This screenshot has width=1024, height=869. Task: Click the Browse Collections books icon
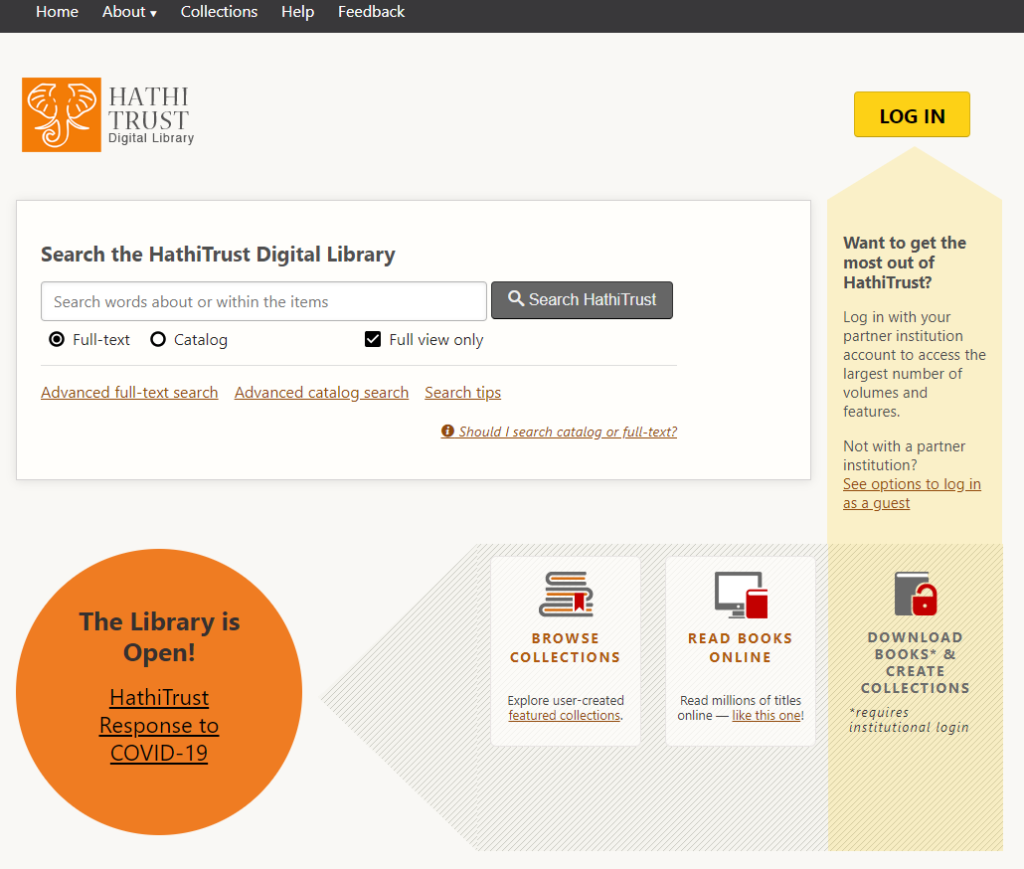click(565, 594)
